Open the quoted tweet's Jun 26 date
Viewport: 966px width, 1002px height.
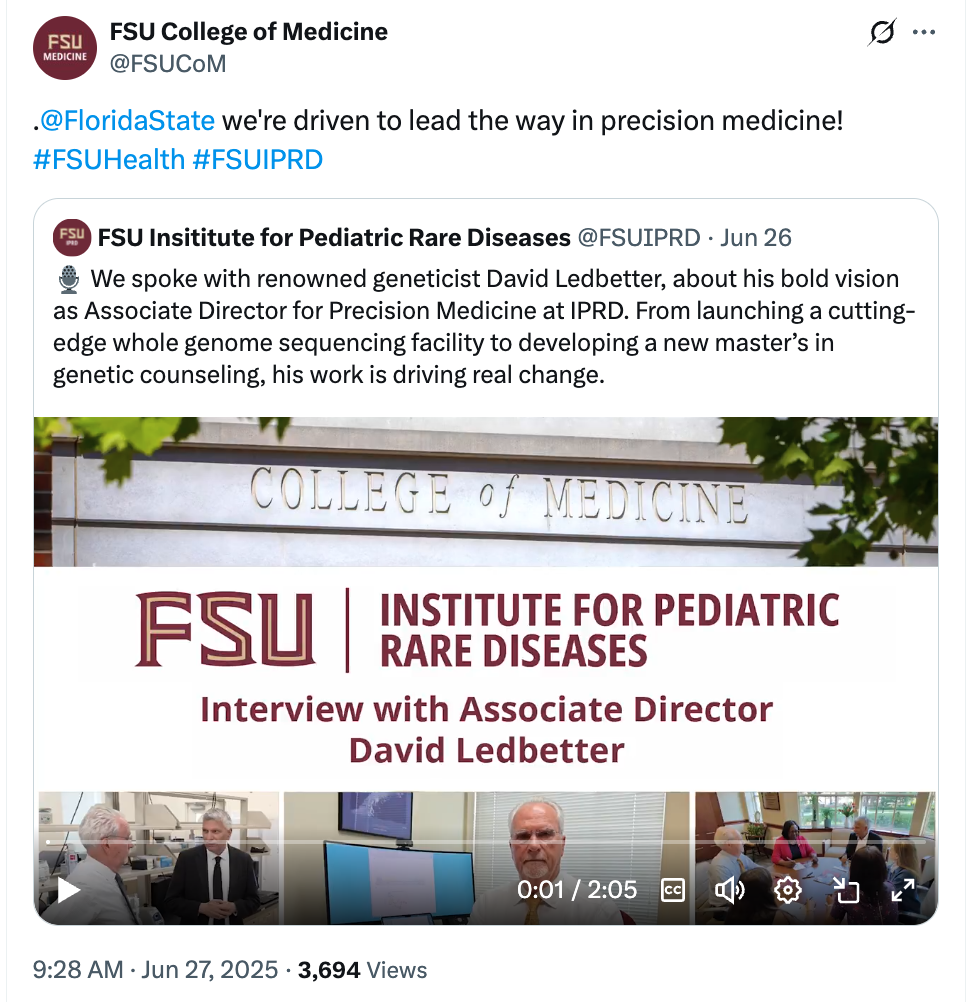coord(756,237)
